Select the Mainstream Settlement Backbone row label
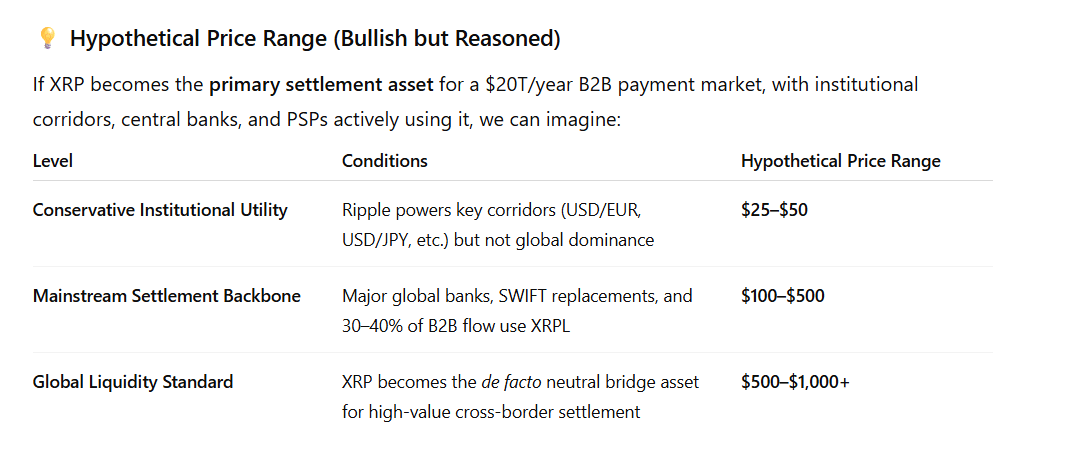Viewport: 1075px width, 464px height. 166,296
